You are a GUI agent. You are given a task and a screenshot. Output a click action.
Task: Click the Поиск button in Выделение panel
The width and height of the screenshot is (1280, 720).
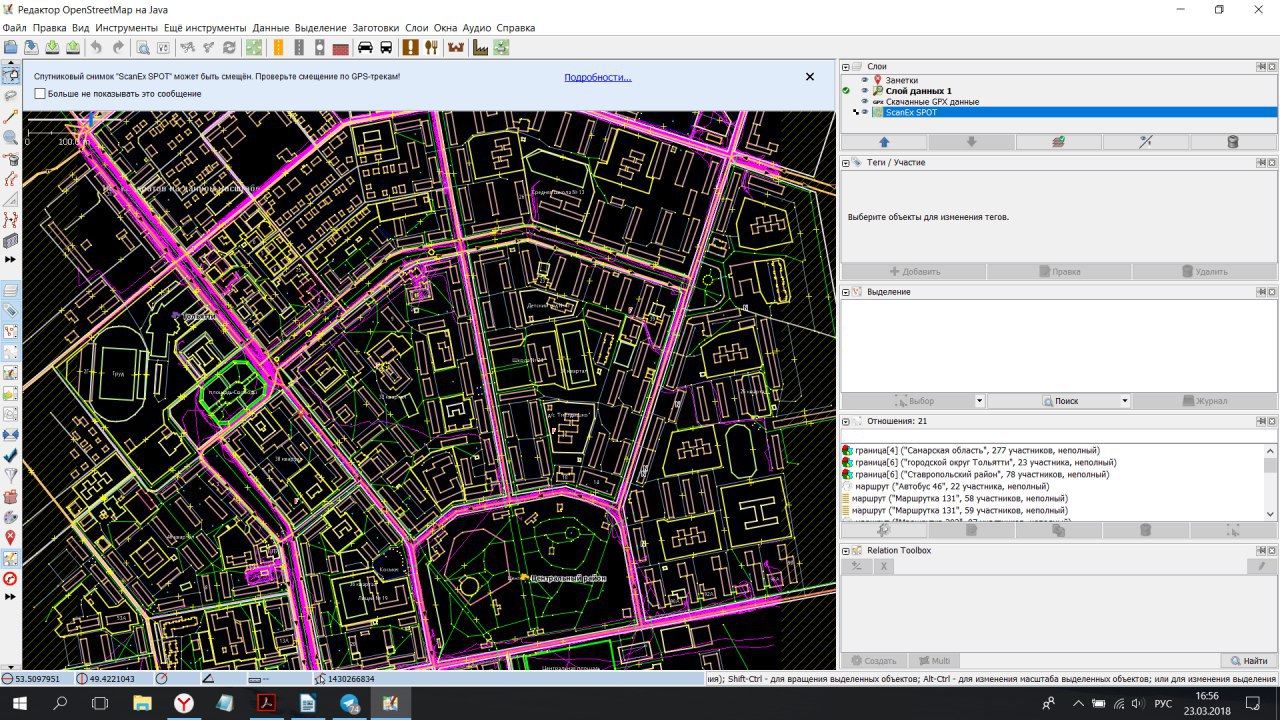pos(1059,401)
